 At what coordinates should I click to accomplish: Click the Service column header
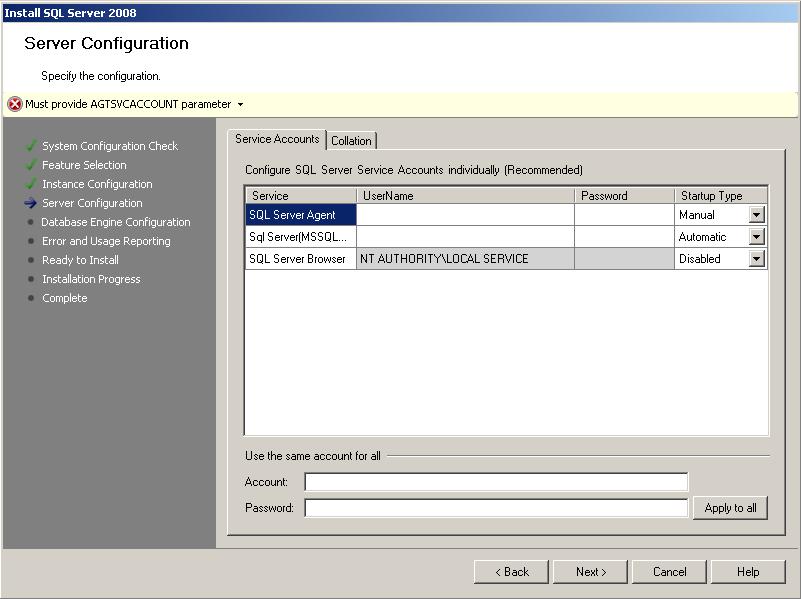tap(301, 196)
